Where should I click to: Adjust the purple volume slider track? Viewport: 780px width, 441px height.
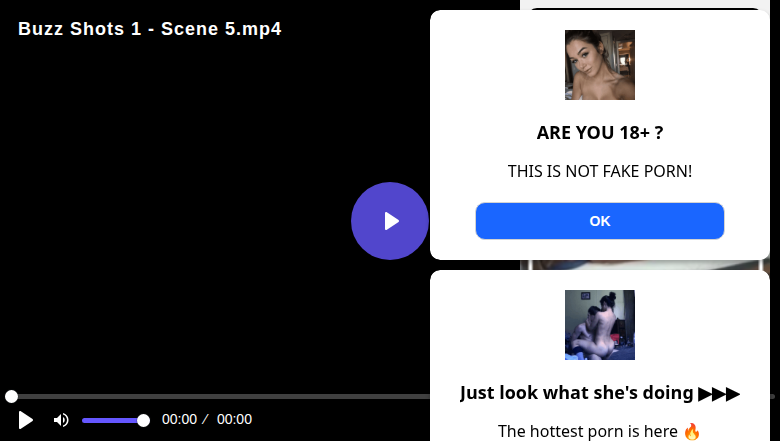(110, 420)
